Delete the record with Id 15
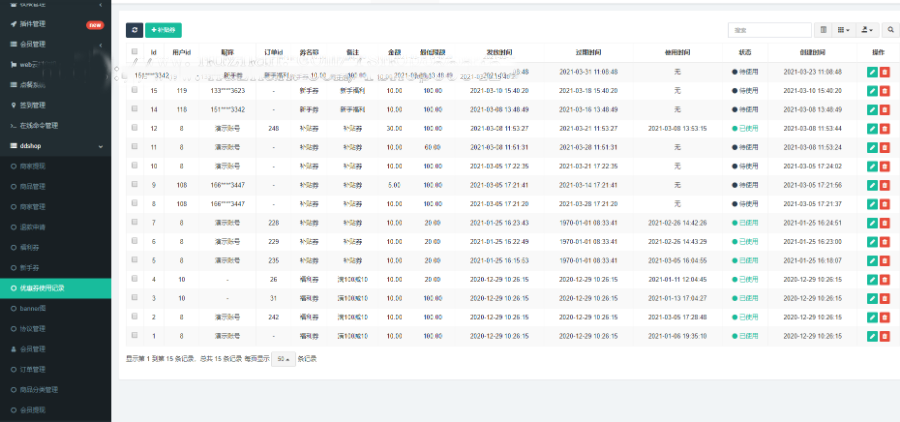900x422 pixels. point(884,90)
